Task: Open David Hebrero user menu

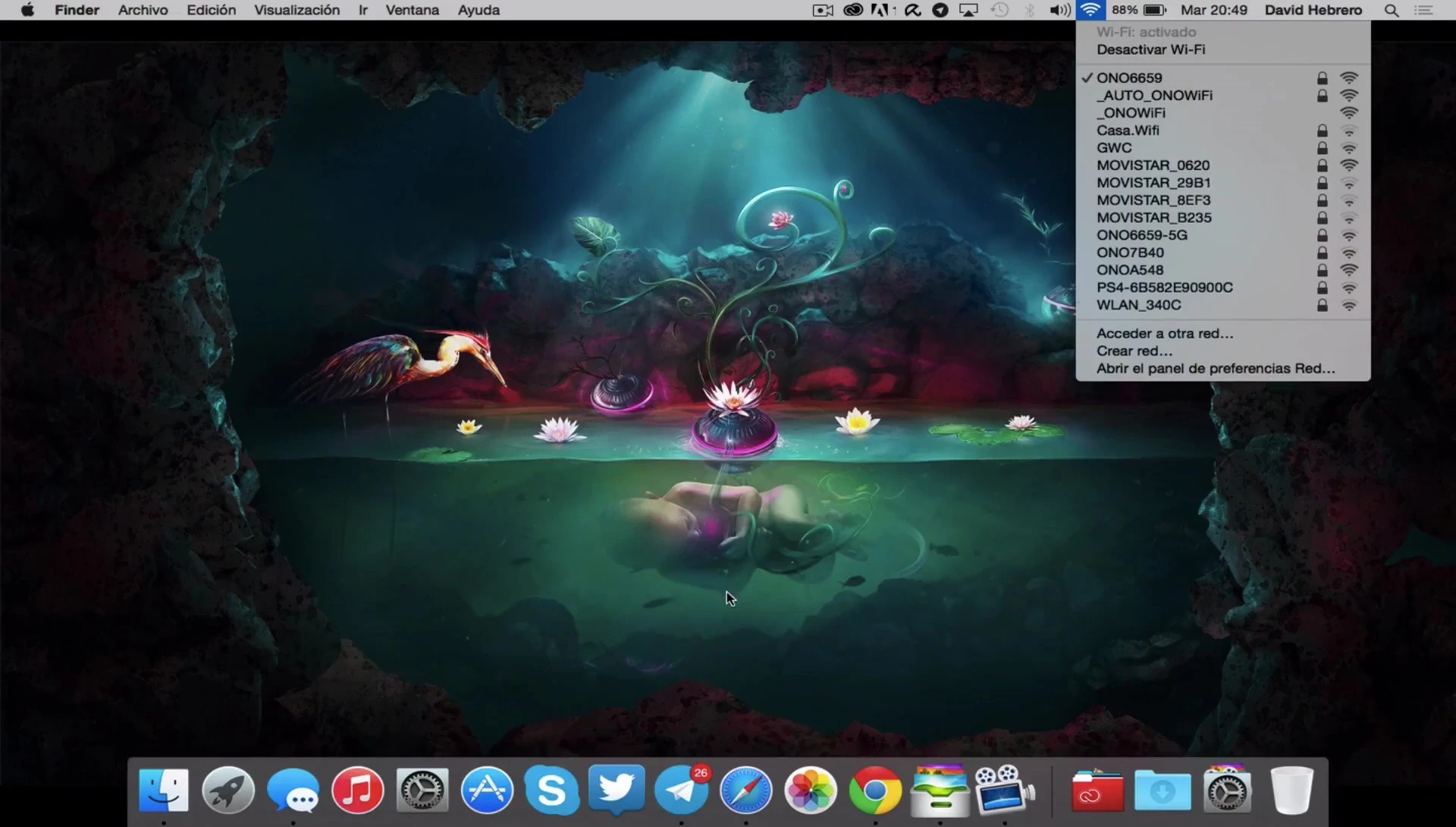Action: click(1313, 10)
